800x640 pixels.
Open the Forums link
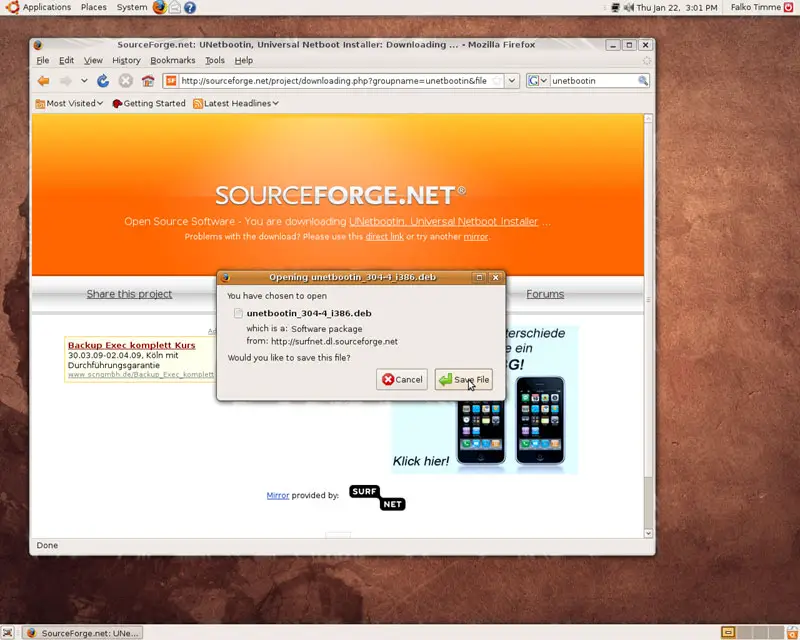click(545, 294)
